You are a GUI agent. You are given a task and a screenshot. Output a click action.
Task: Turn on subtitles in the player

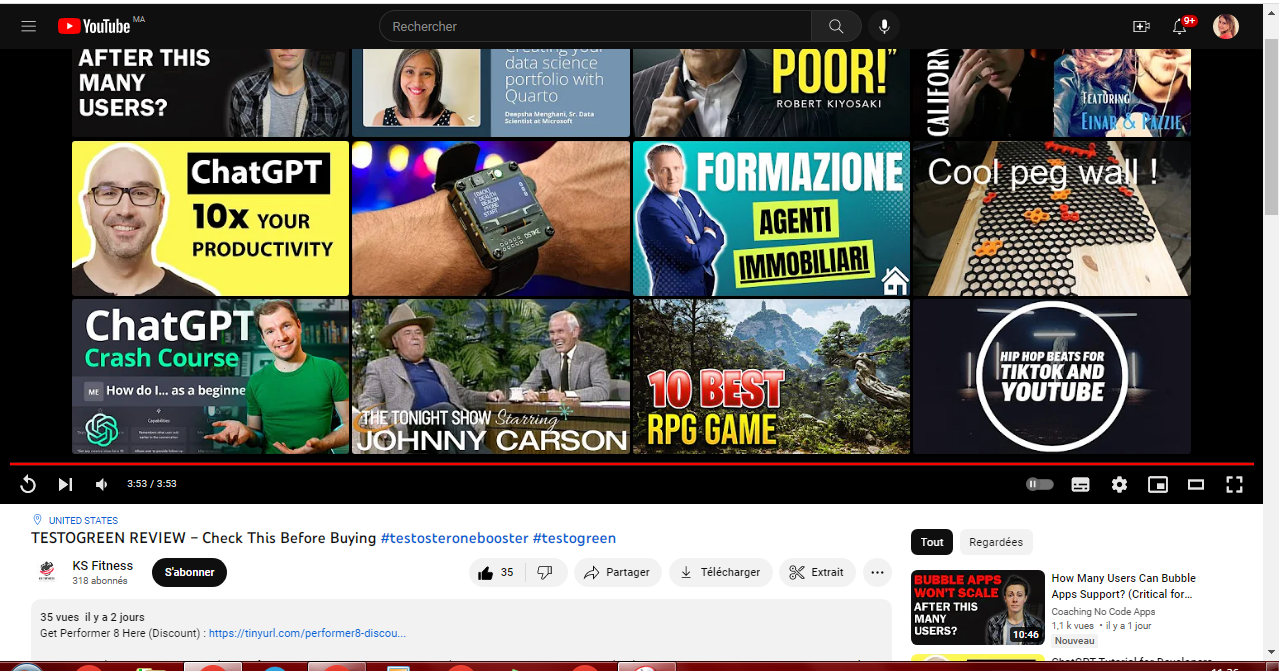1080,484
